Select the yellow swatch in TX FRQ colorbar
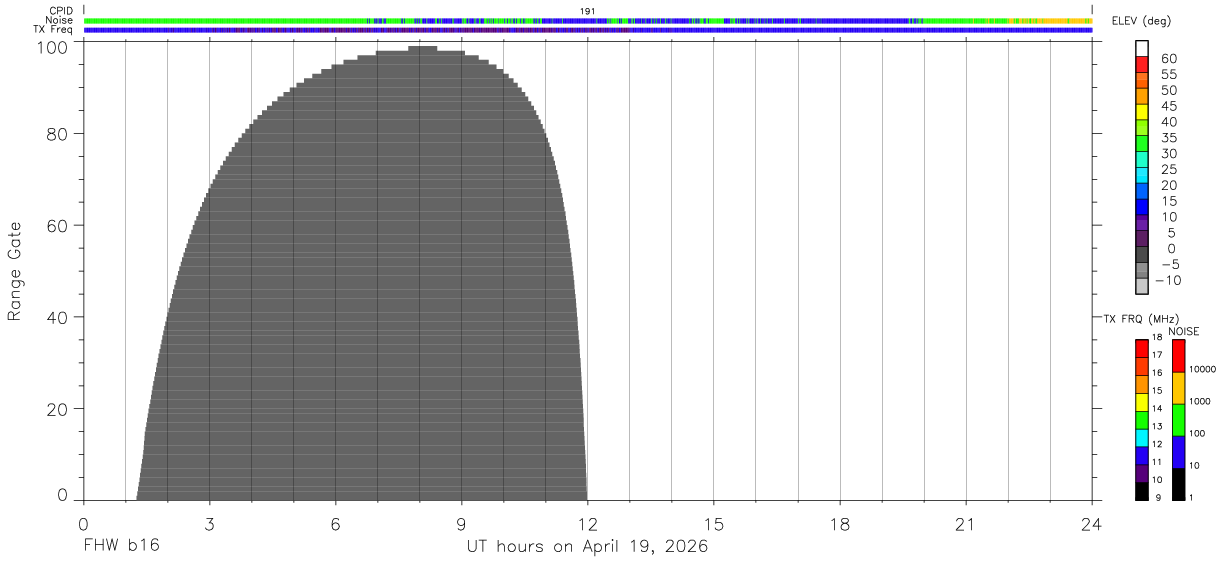This screenshot has width=1228, height=567. (x=1142, y=402)
